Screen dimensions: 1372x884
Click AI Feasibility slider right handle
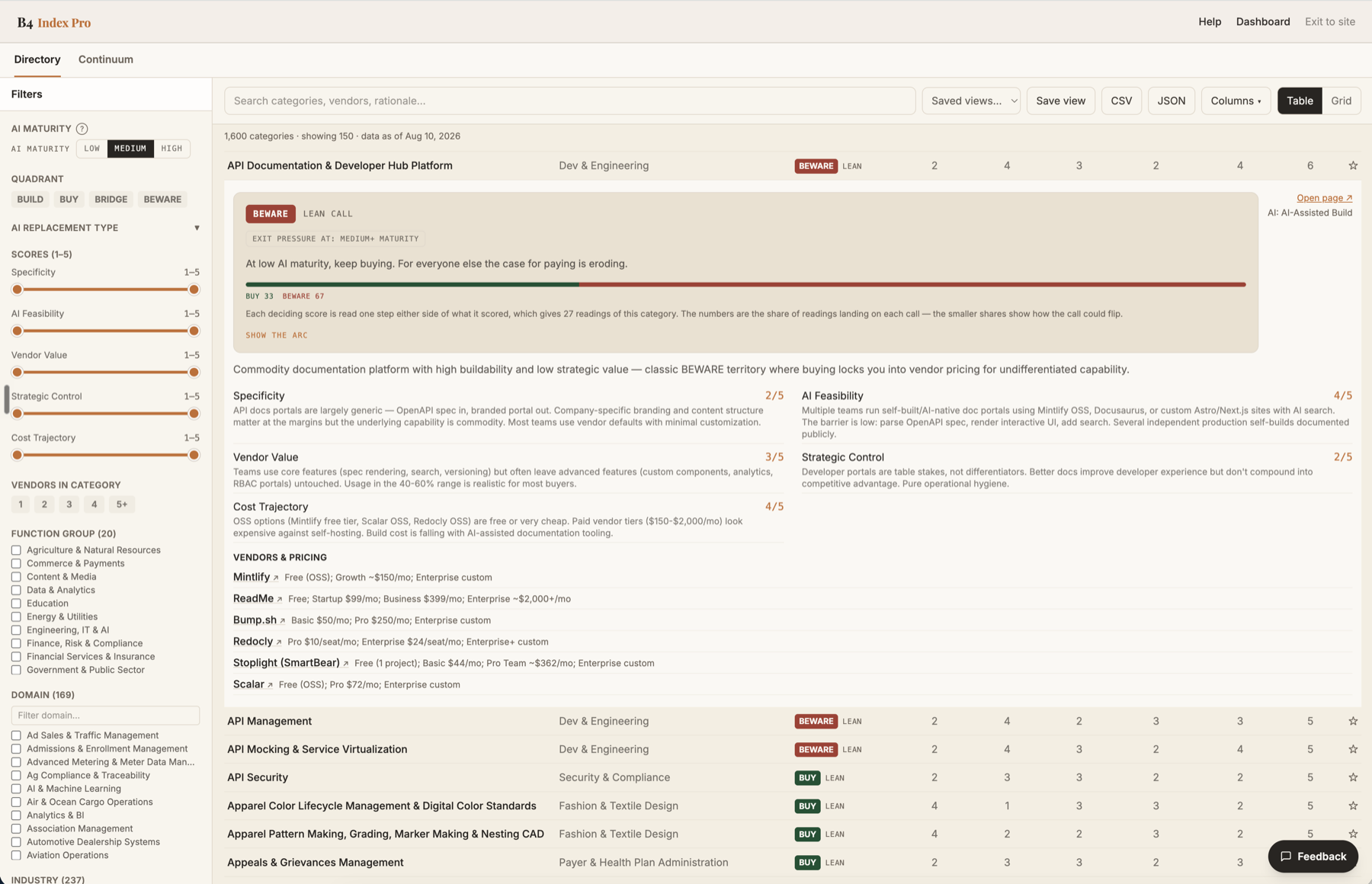[194, 331]
